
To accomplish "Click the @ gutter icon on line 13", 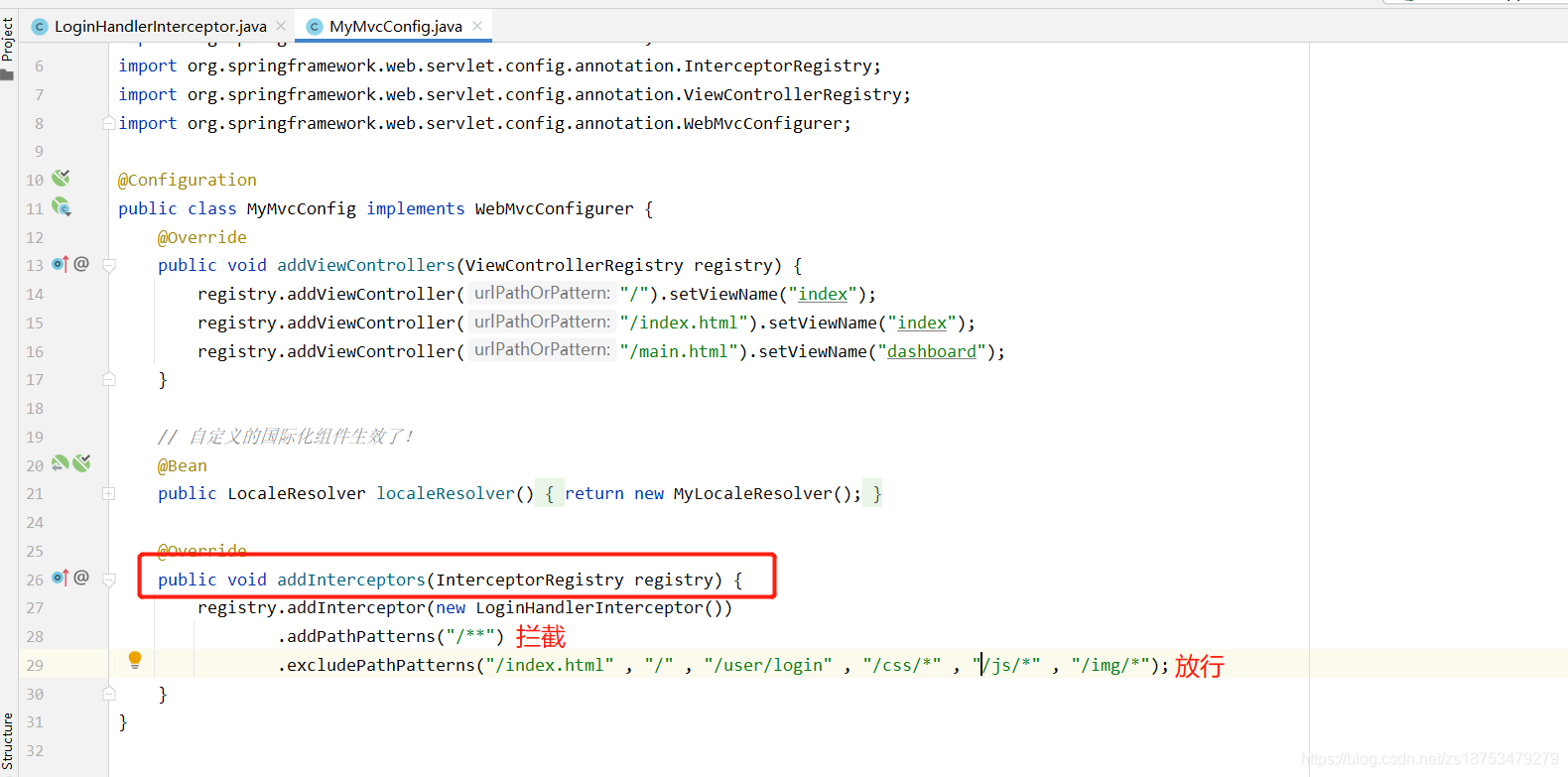I will pyautogui.click(x=81, y=264).
